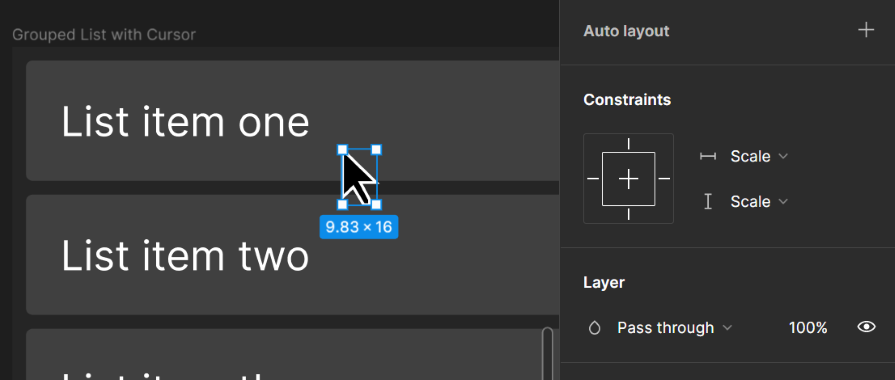Toggle the left constraint line in widget
Image resolution: width=895 pixels, height=380 pixels.
pos(593,179)
